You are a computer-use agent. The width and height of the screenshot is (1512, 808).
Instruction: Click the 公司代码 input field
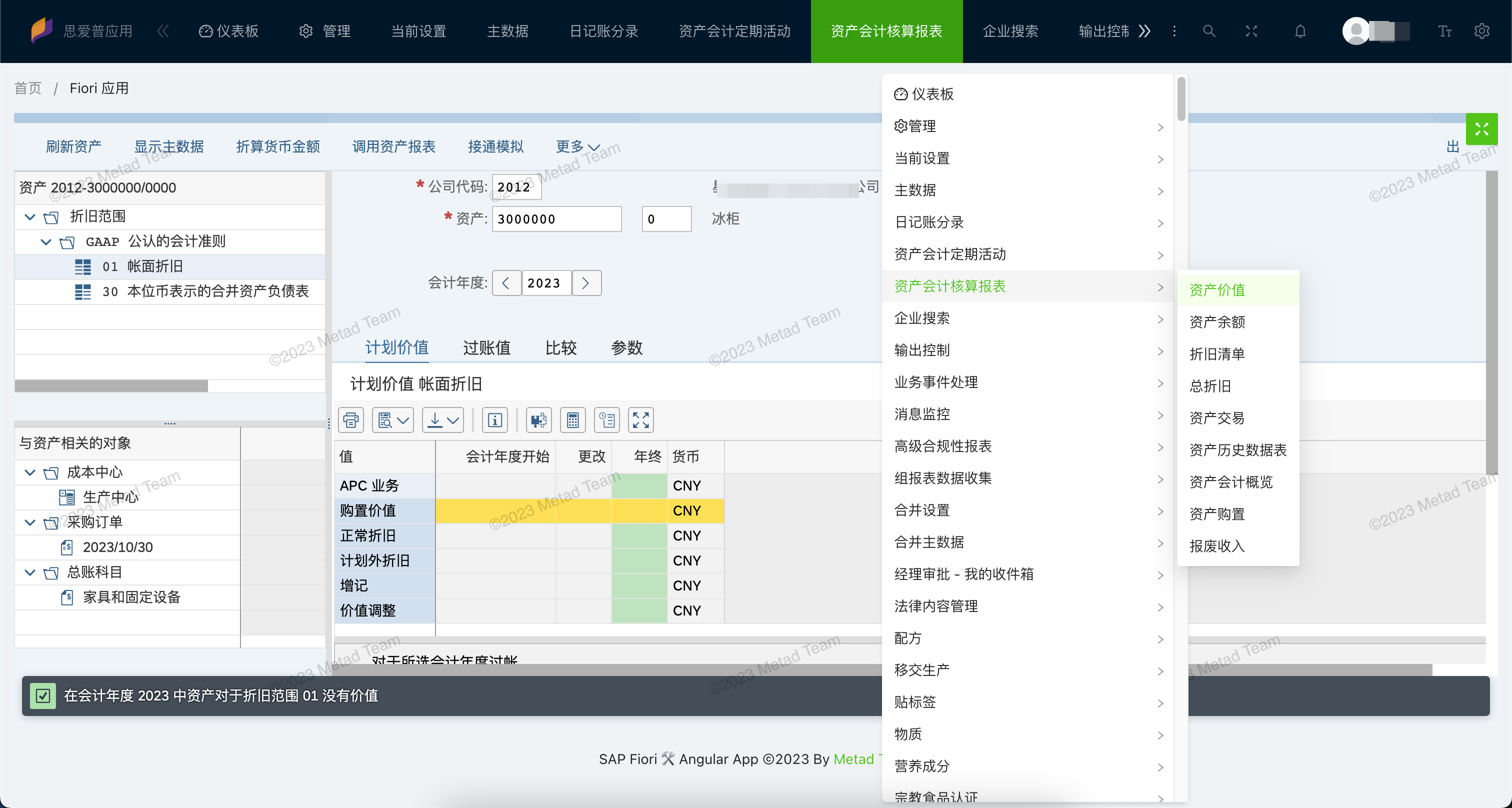[516, 187]
